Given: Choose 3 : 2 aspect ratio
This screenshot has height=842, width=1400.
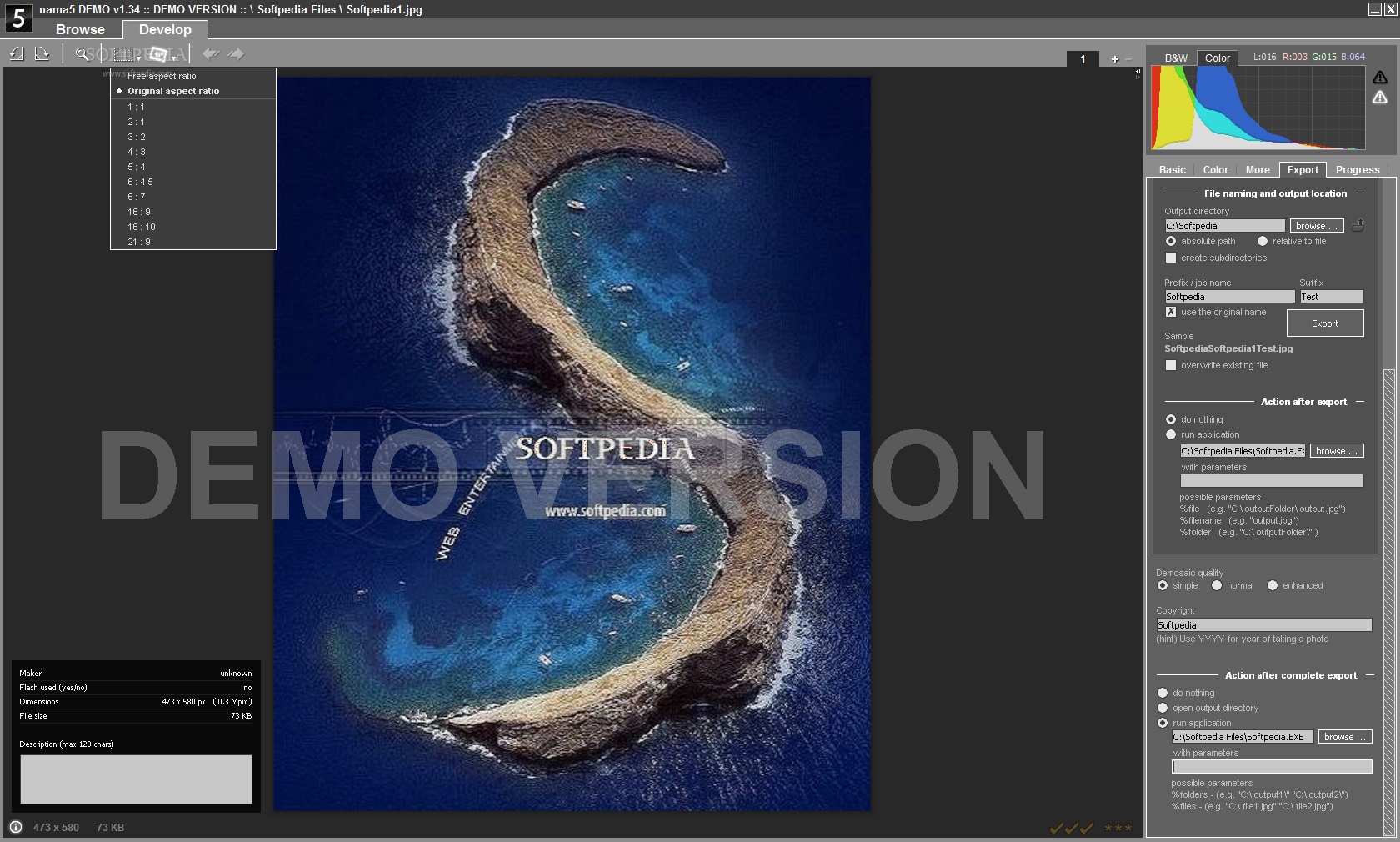Looking at the screenshot, I should point(193,137).
